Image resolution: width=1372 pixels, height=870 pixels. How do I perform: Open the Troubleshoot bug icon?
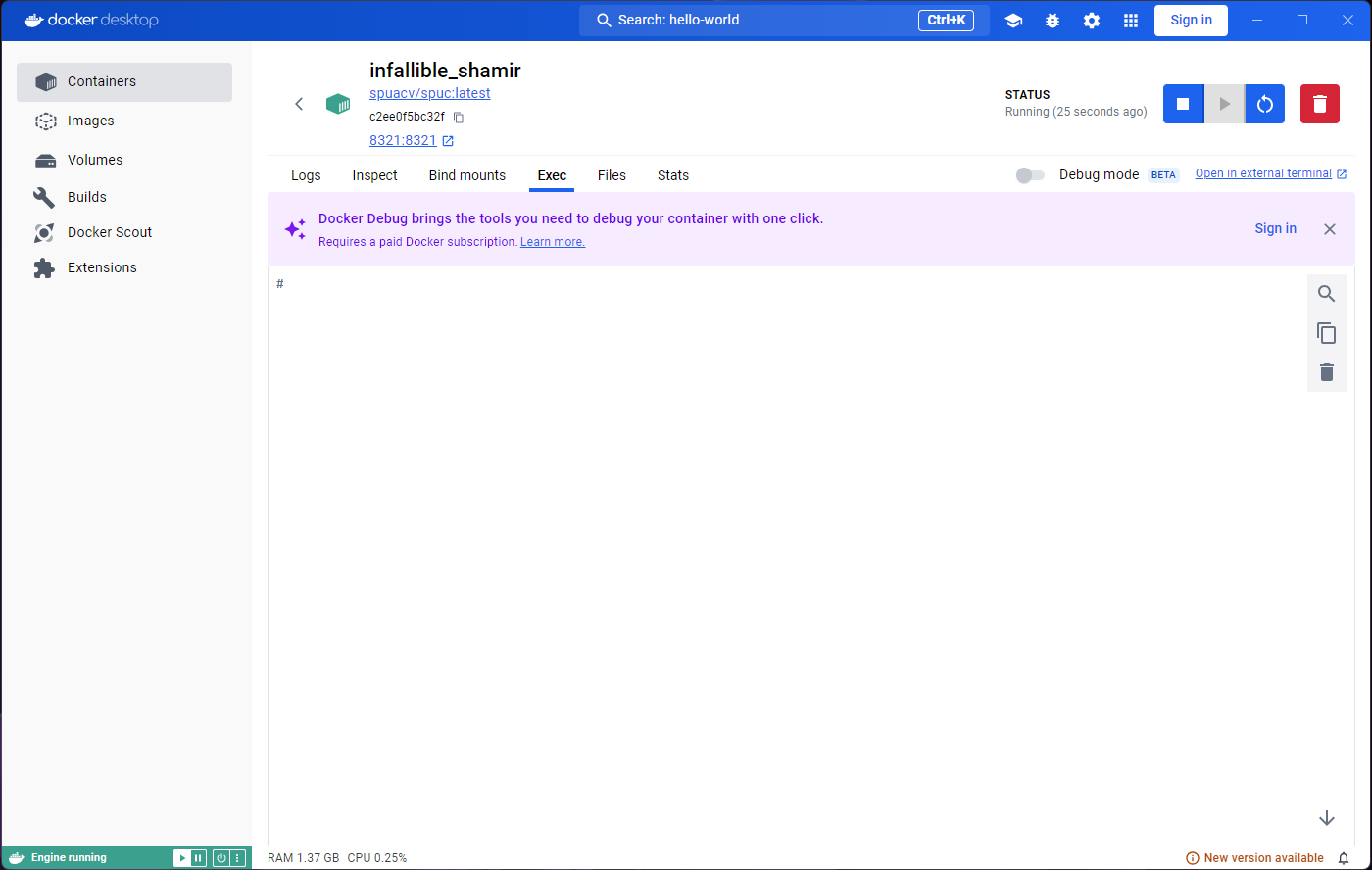click(1053, 21)
